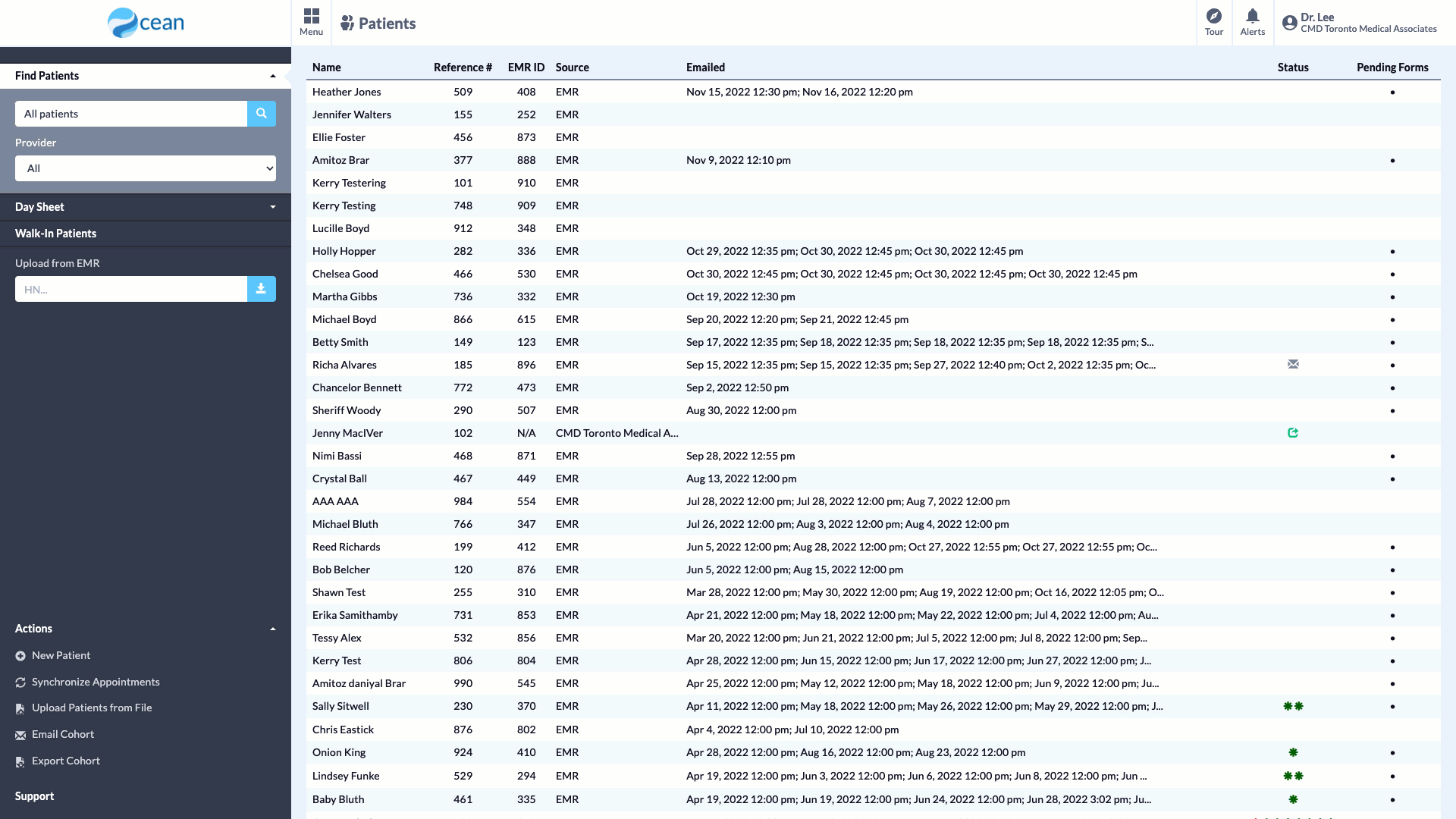Click the green status star for Baby Bluth
Image resolution: width=1456 pixels, height=819 pixels.
pyautogui.click(x=1293, y=799)
